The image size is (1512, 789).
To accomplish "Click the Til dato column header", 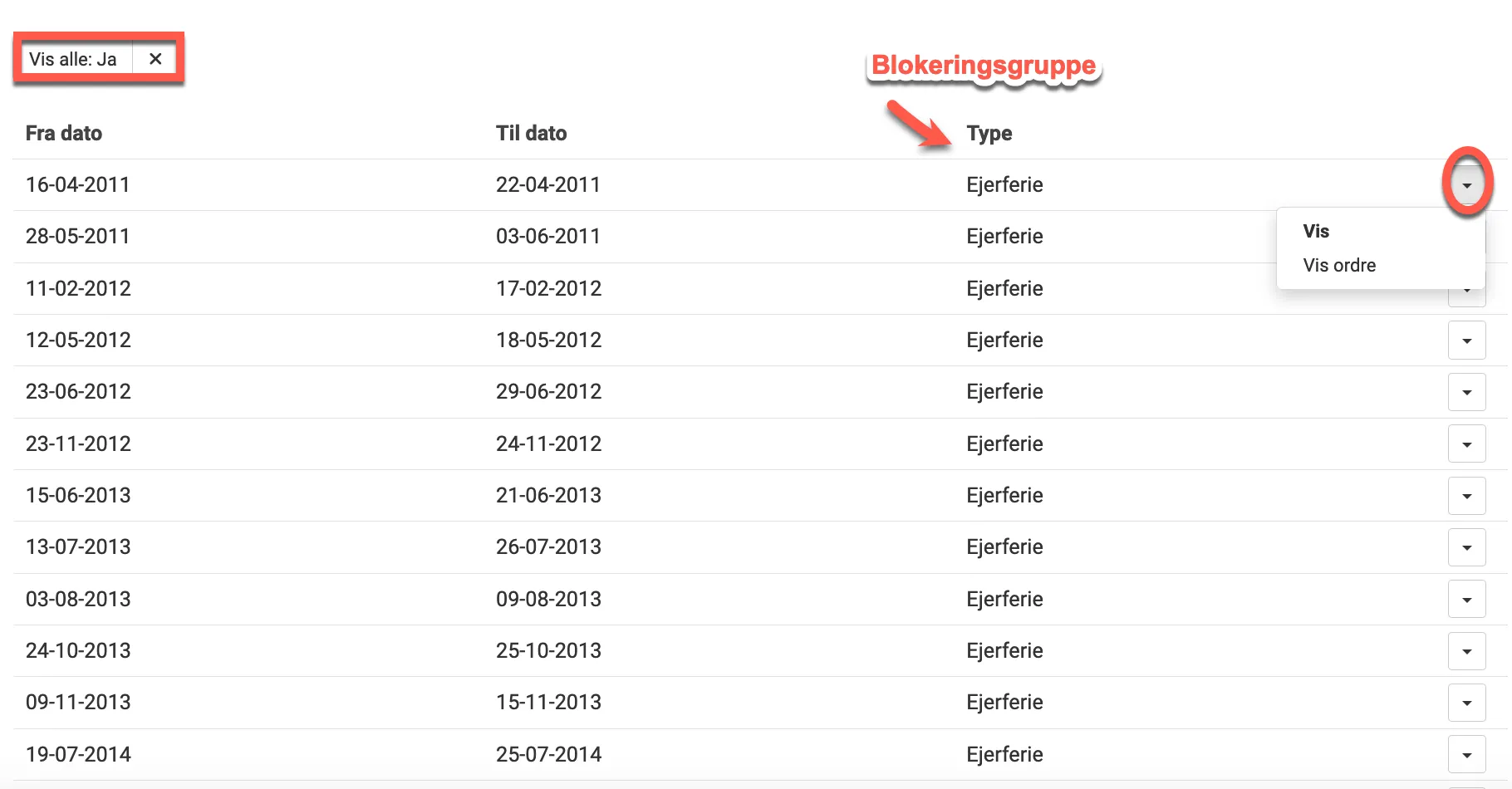I will [531, 133].
